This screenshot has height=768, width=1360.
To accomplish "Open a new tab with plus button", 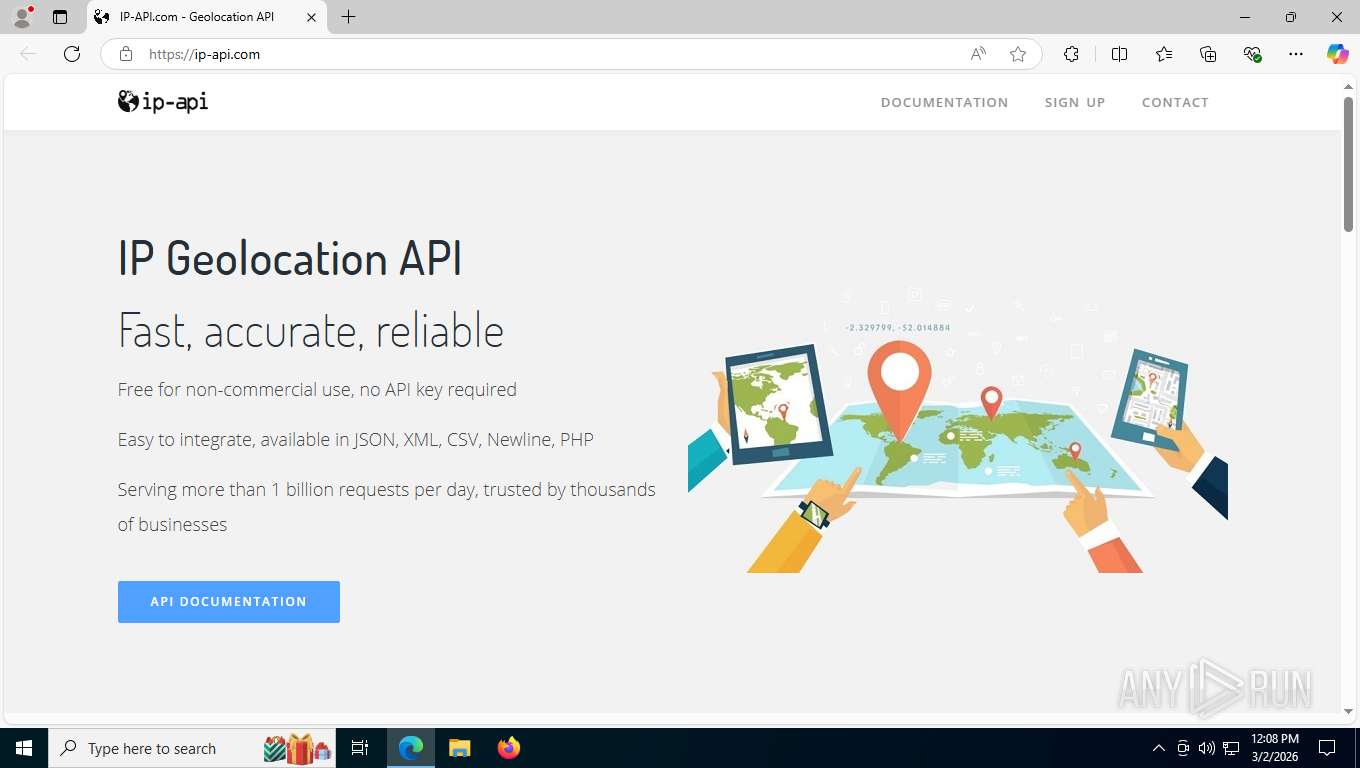I will point(348,17).
